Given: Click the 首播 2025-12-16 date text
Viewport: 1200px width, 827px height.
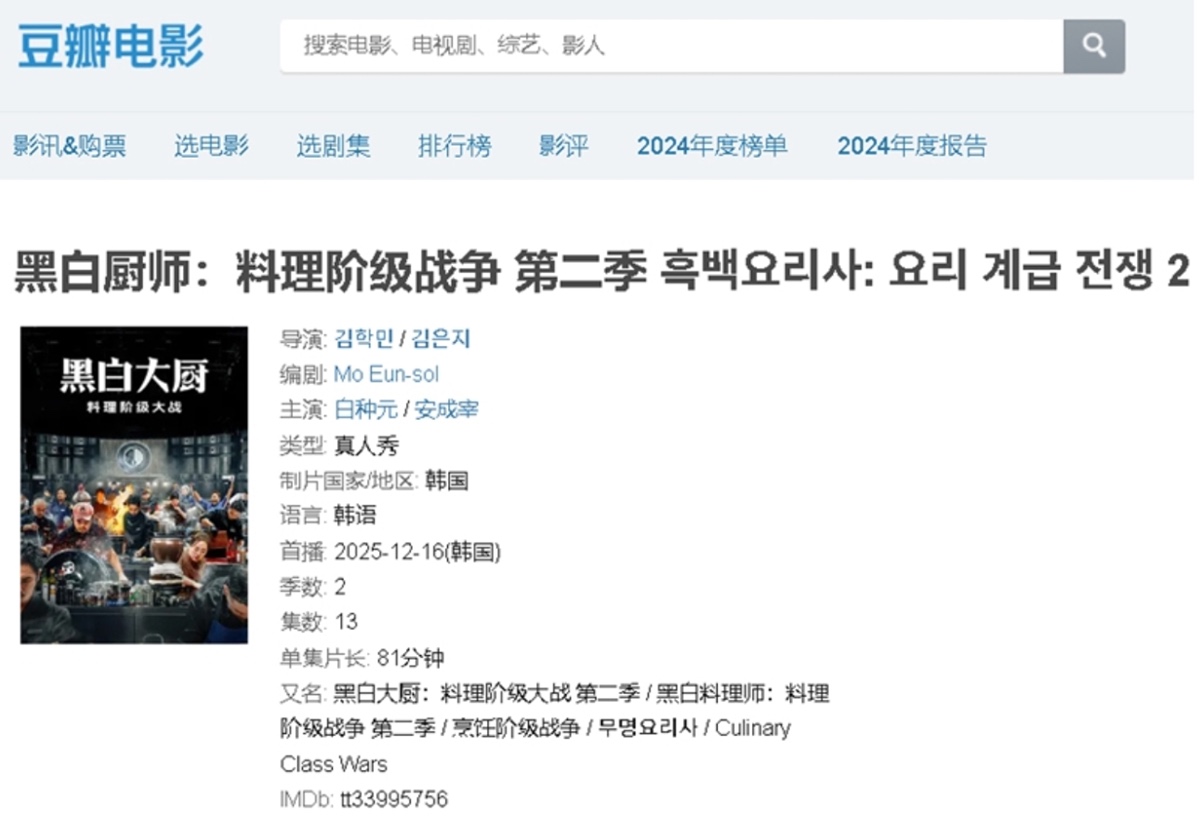Looking at the screenshot, I should pyautogui.click(x=390, y=552).
